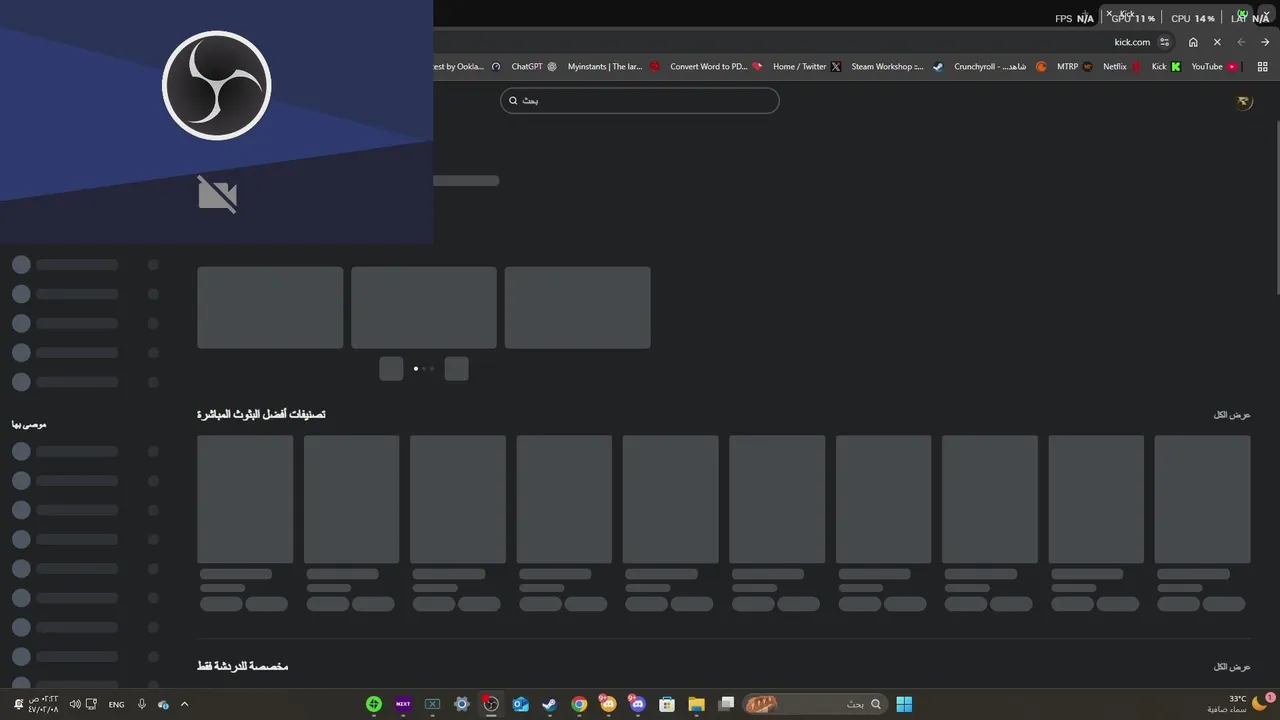Viewport: 1280px width, 720px height.
Task: Open the Kick bookmark in bookmarks bar
Action: (1166, 67)
